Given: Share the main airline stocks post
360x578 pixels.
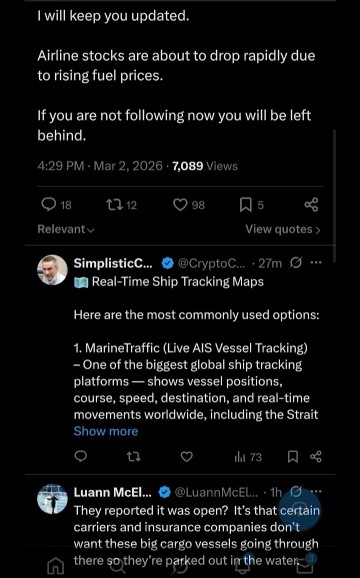Looking at the screenshot, I should tap(311, 205).
